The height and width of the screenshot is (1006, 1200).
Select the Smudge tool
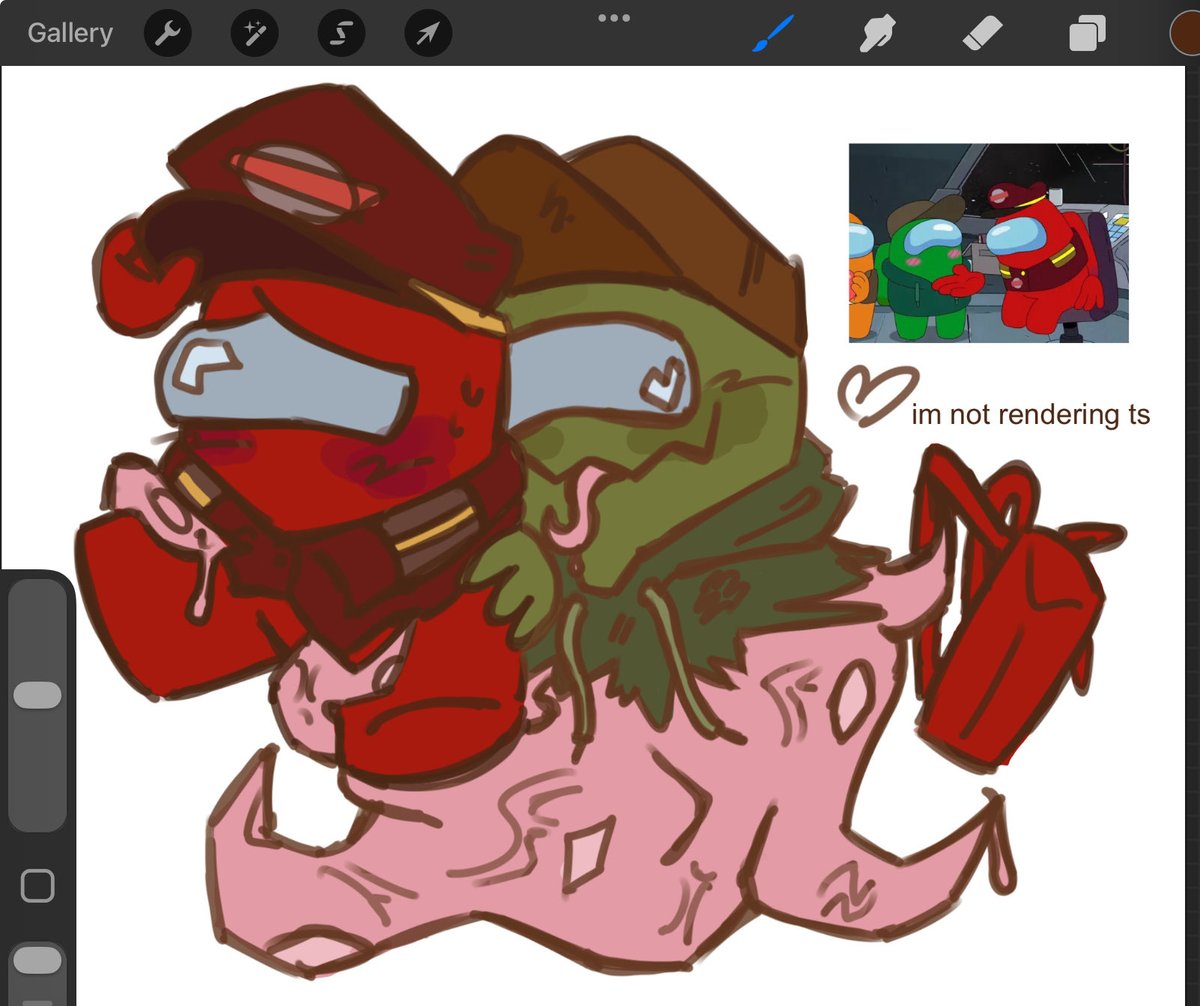(x=879, y=35)
